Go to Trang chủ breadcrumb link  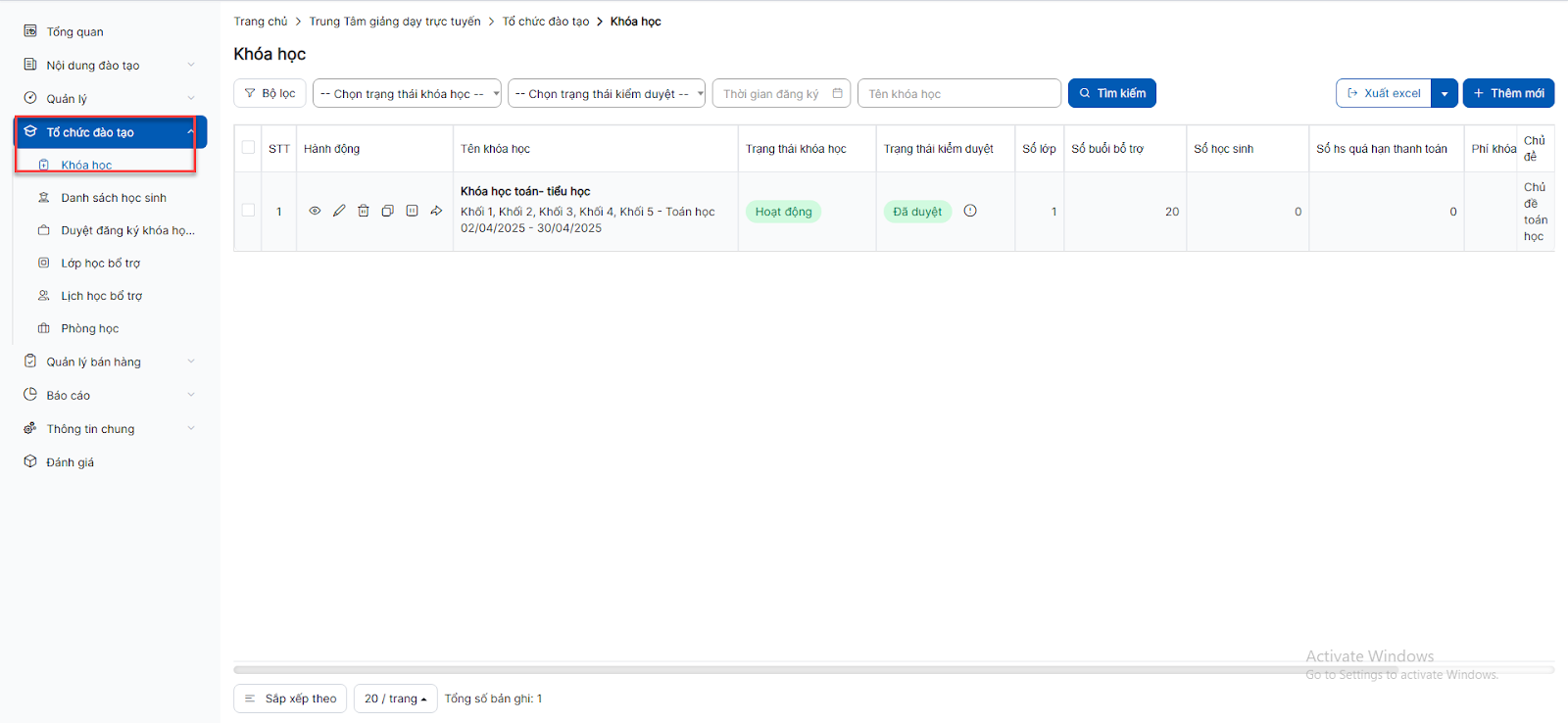tap(261, 21)
